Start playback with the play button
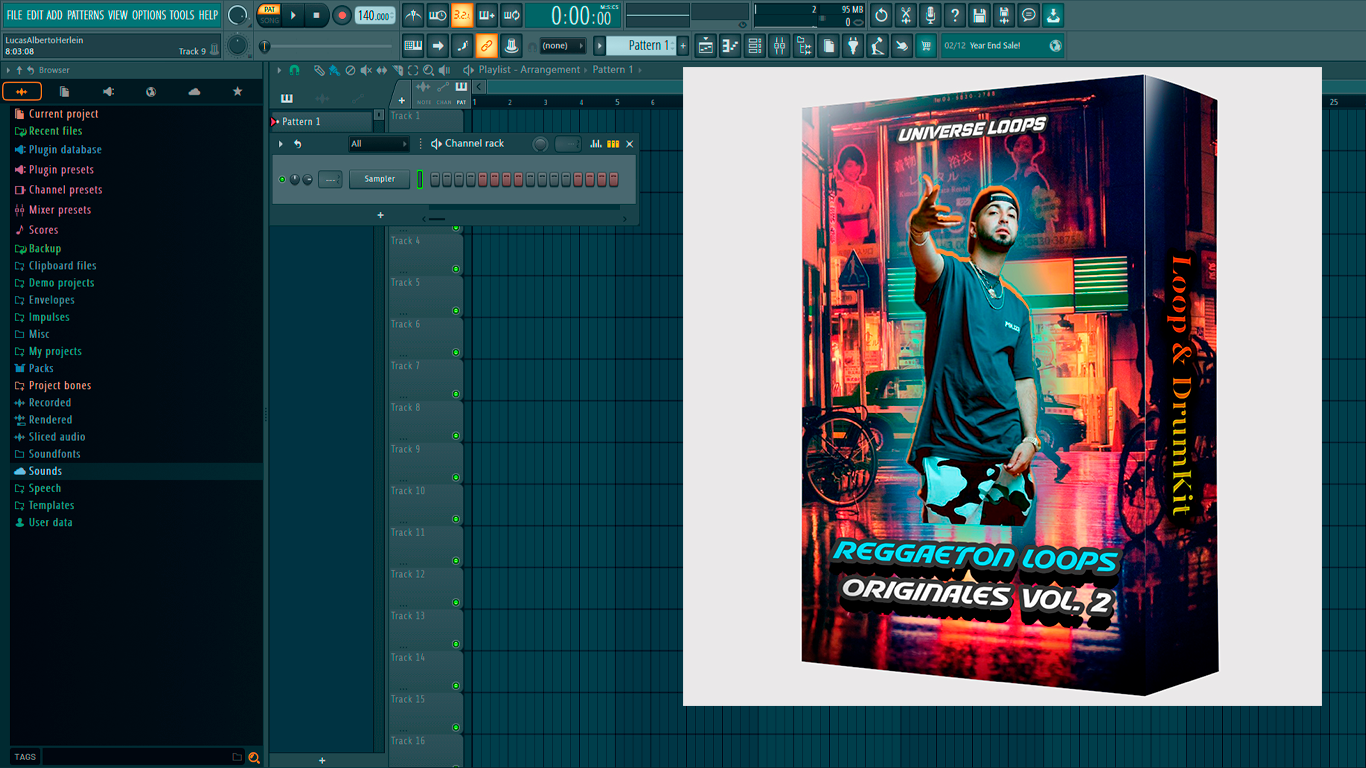Viewport: 1366px width, 768px height. 293,16
